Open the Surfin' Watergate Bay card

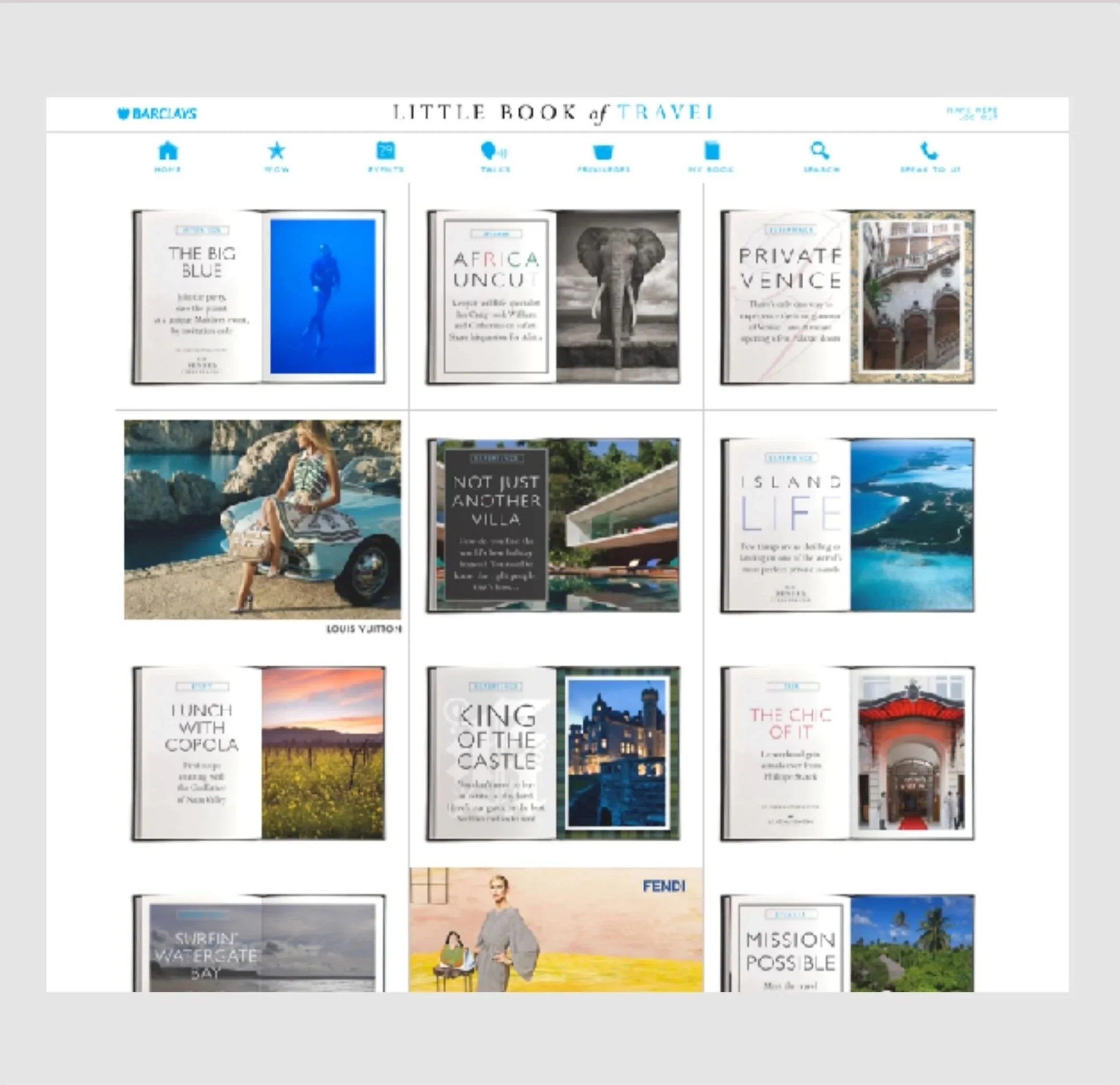(x=259, y=943)
